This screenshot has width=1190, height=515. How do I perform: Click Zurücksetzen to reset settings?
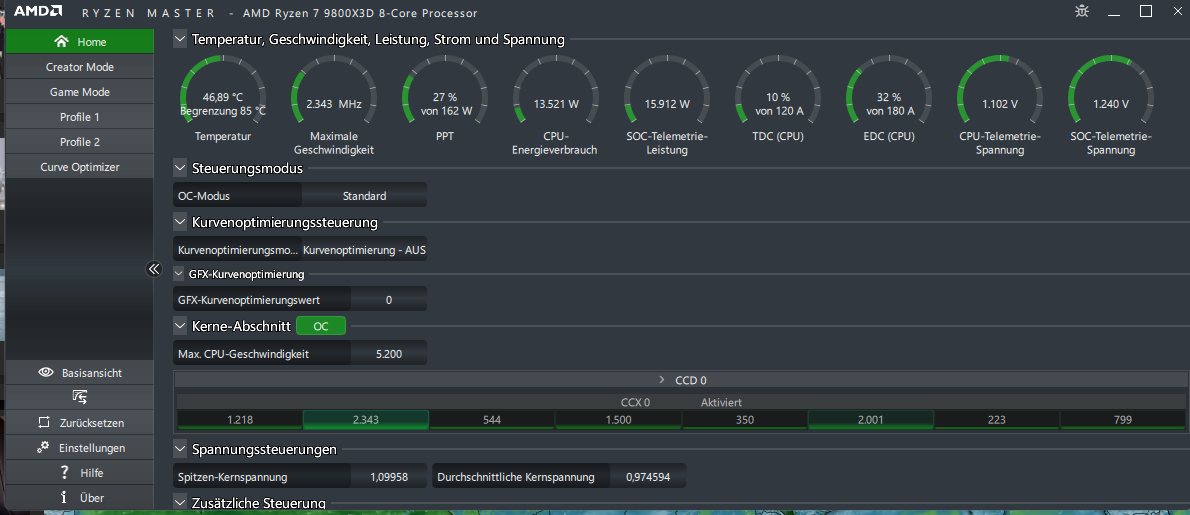tap(79, 422)
